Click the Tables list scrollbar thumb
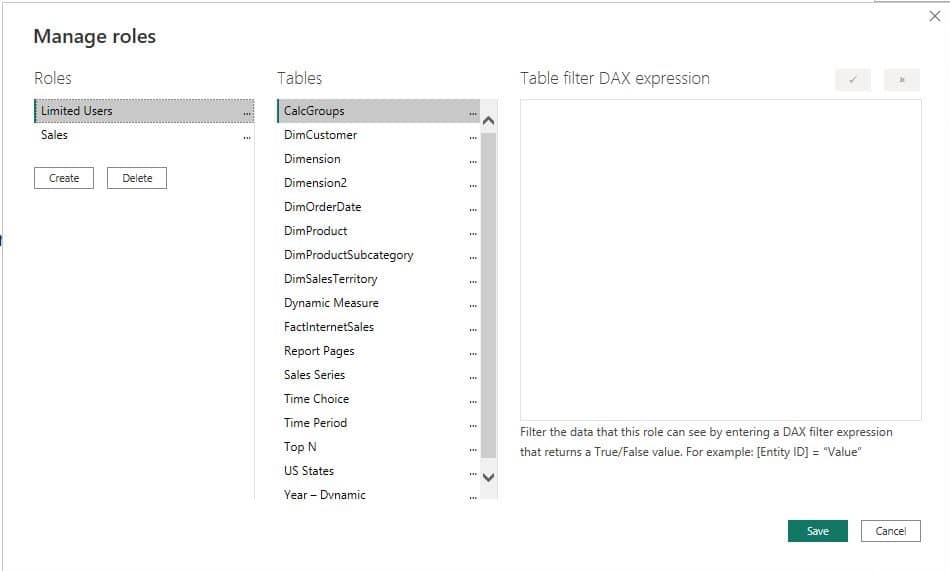 488,295
